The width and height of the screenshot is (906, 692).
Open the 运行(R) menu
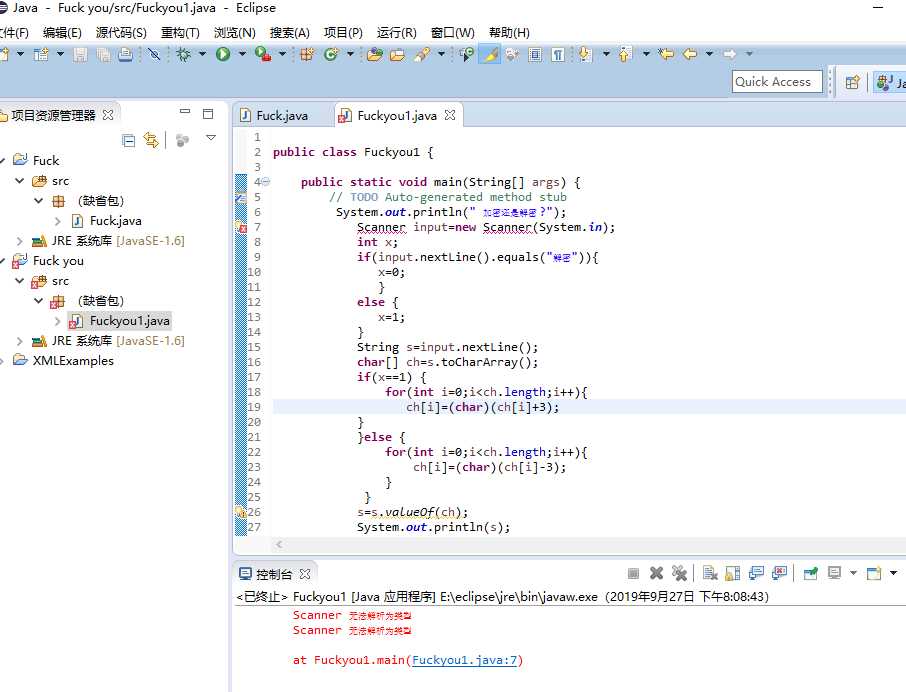[396, 33]
